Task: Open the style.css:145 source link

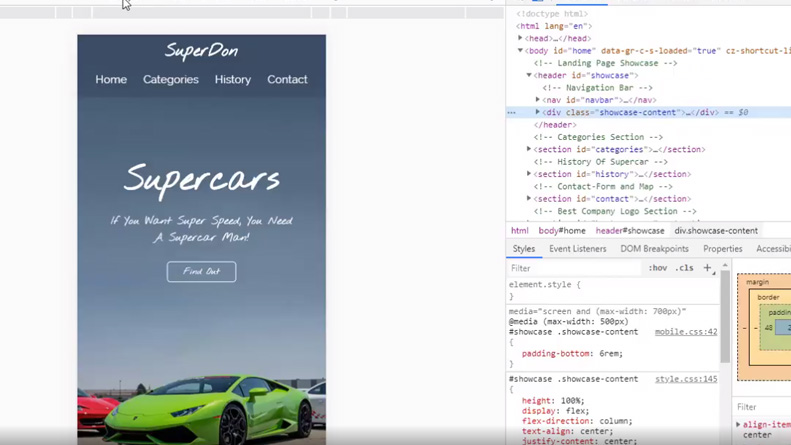Action: [x=686, y=379]
